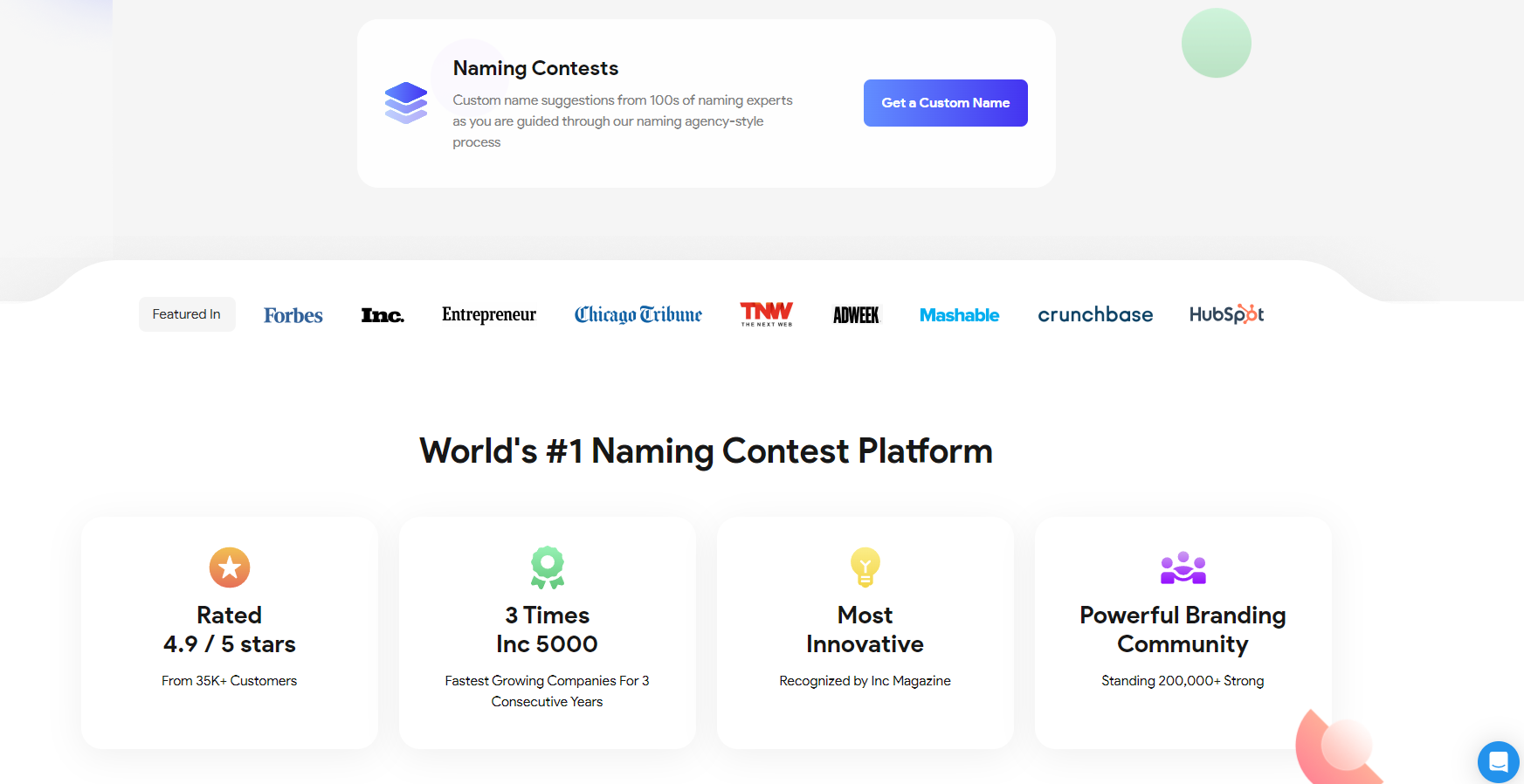Viewport: 1524px width, 784px height.
Task: Open the Forbes logo
Action: coord(293,315)
